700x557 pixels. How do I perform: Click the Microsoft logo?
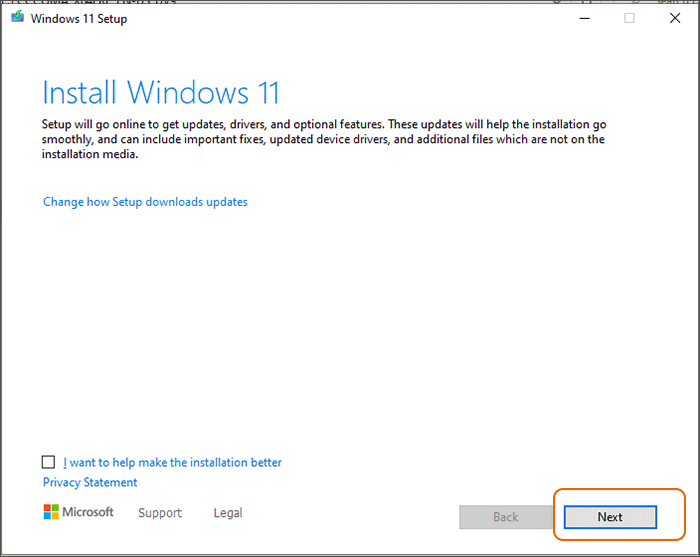[x=79, y=512]
